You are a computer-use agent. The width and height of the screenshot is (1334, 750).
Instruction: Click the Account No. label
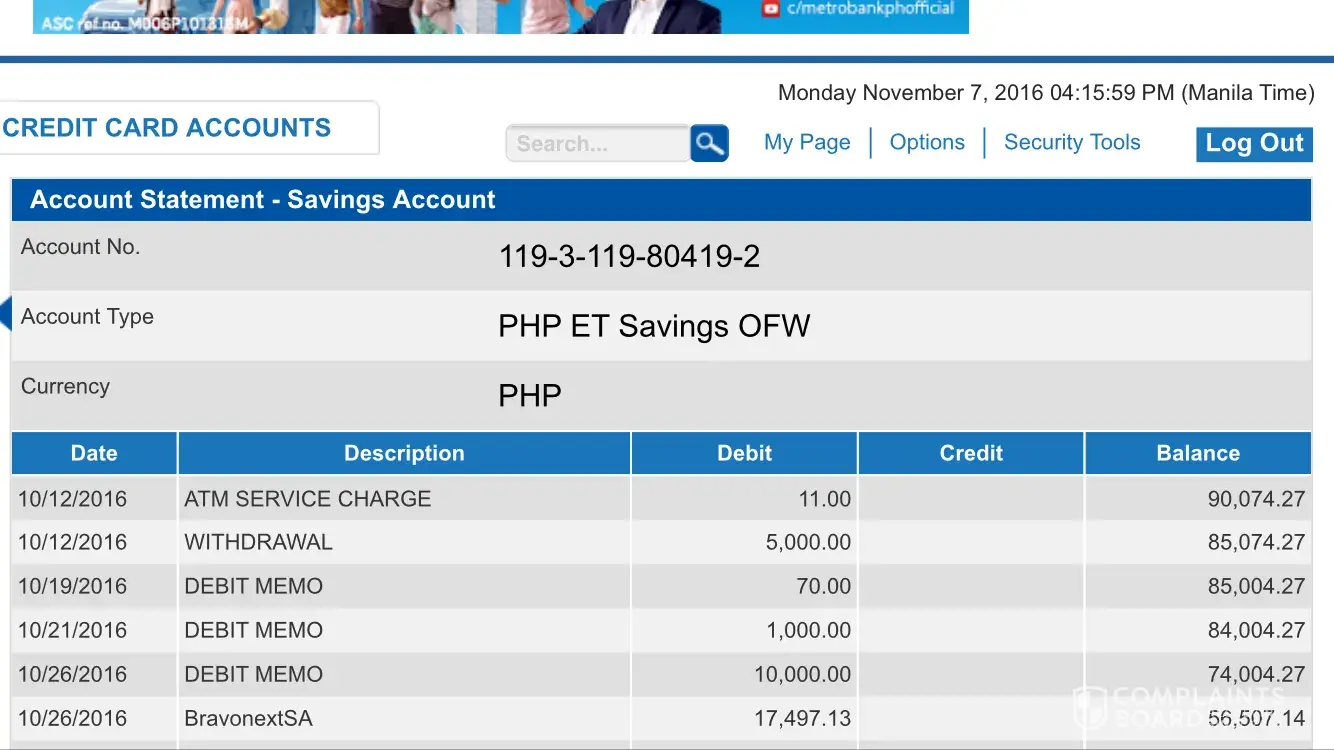point(80,247)
